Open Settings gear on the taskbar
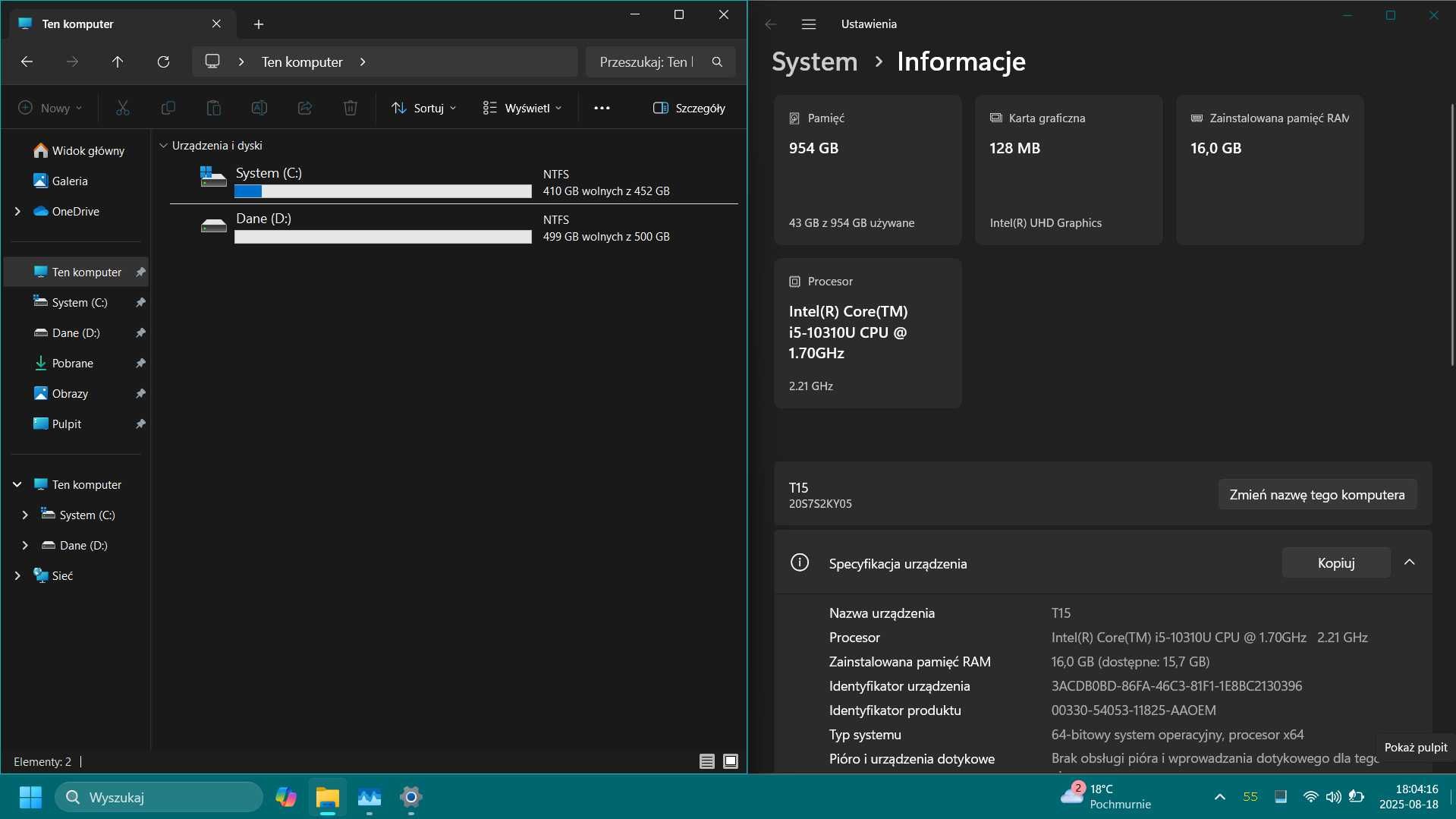Image resolution: width=1456 pixels, height=819 pixels. (410, 797)
